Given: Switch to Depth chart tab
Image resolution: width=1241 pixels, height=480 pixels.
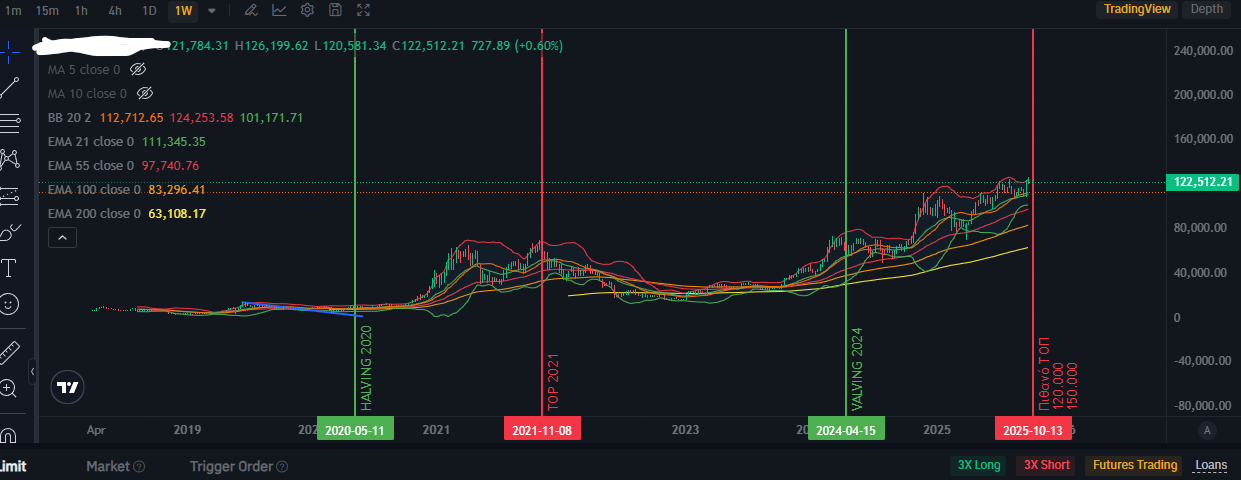Looking at the screenshot, I should pyautogui.click(x=1206, y=9).
